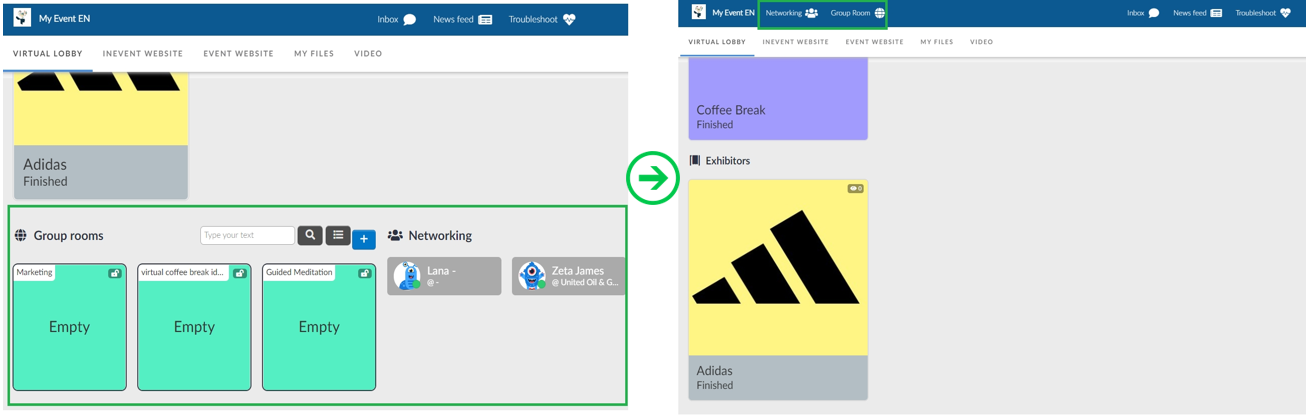Click Lana's avatar in Networking list
Viewport: 1307px width, 418px height.
(x=407, y=276)
